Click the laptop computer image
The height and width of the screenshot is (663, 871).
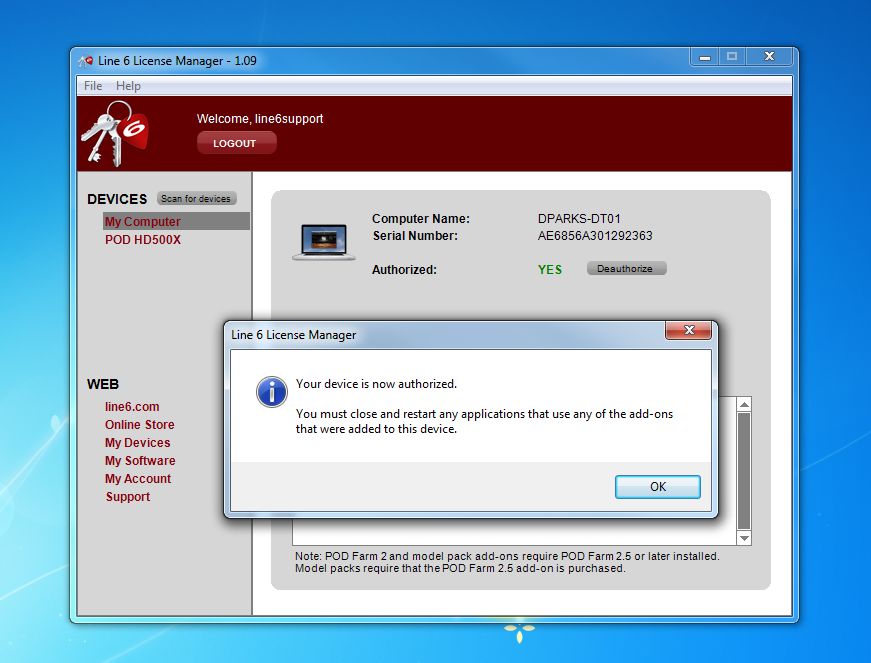pos(324,242)
